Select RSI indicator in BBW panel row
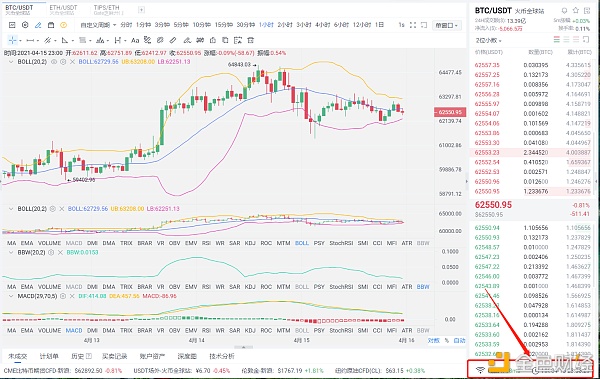This screenshot has width=600, height=379. point(206,287)
